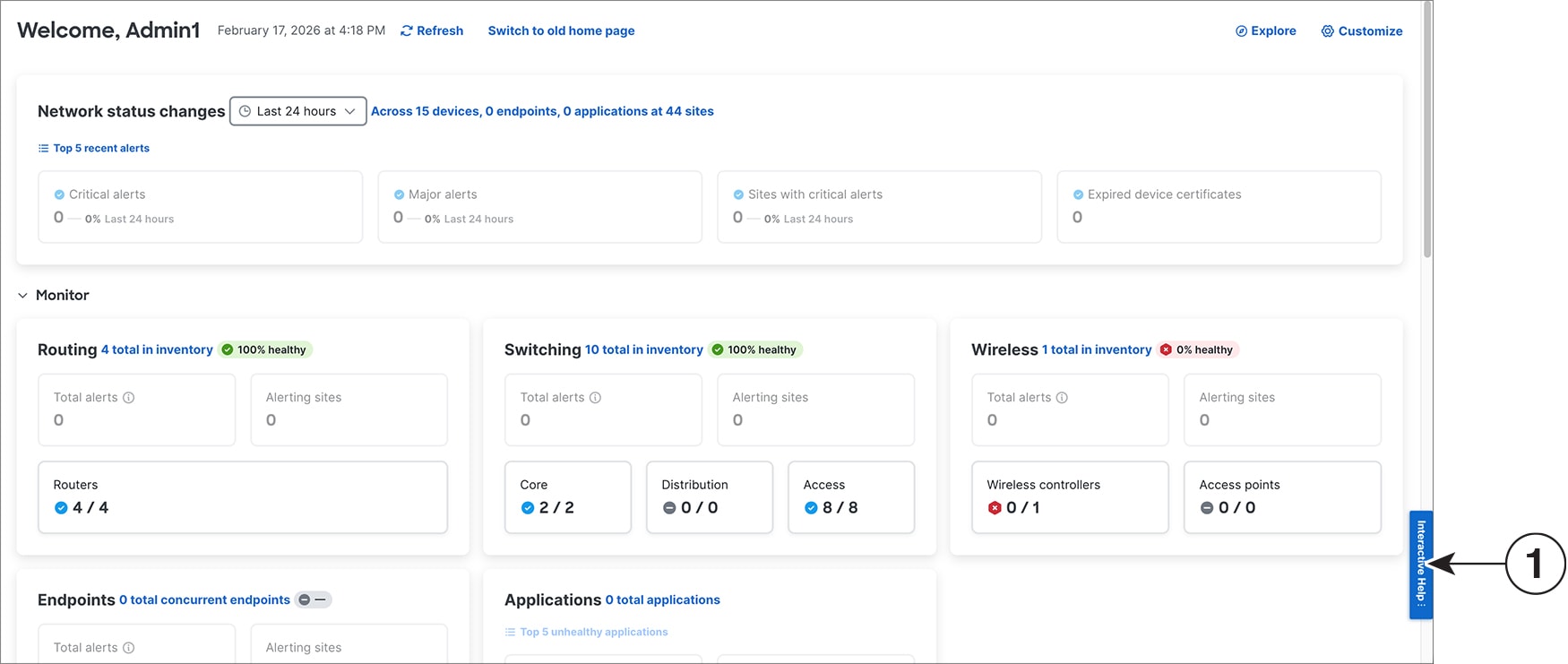Click the Wireless 0% healthy badge
This screenshot has height=664, width=1568.
coord(1197,349)
